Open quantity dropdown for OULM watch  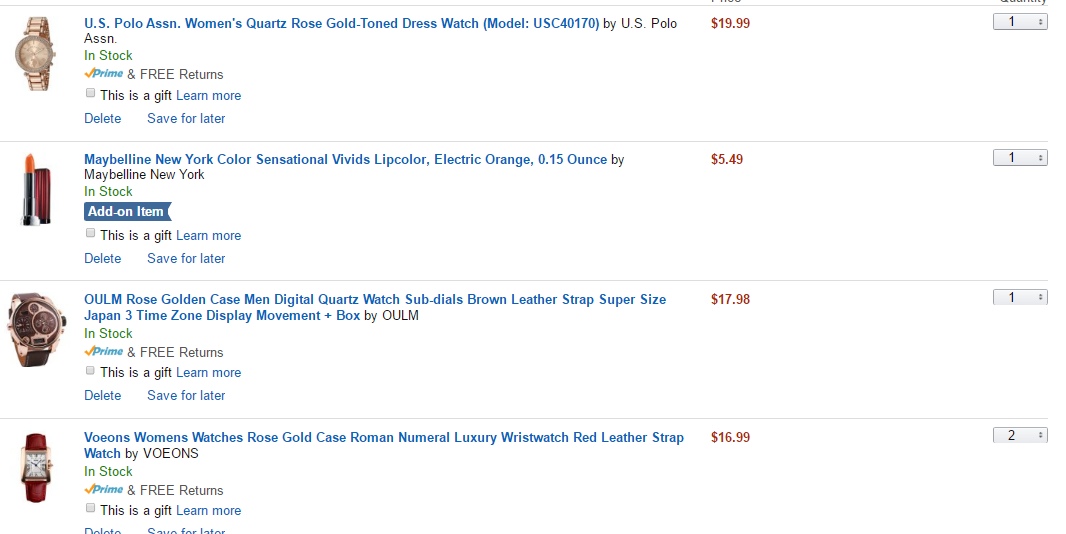(1020, 298)
